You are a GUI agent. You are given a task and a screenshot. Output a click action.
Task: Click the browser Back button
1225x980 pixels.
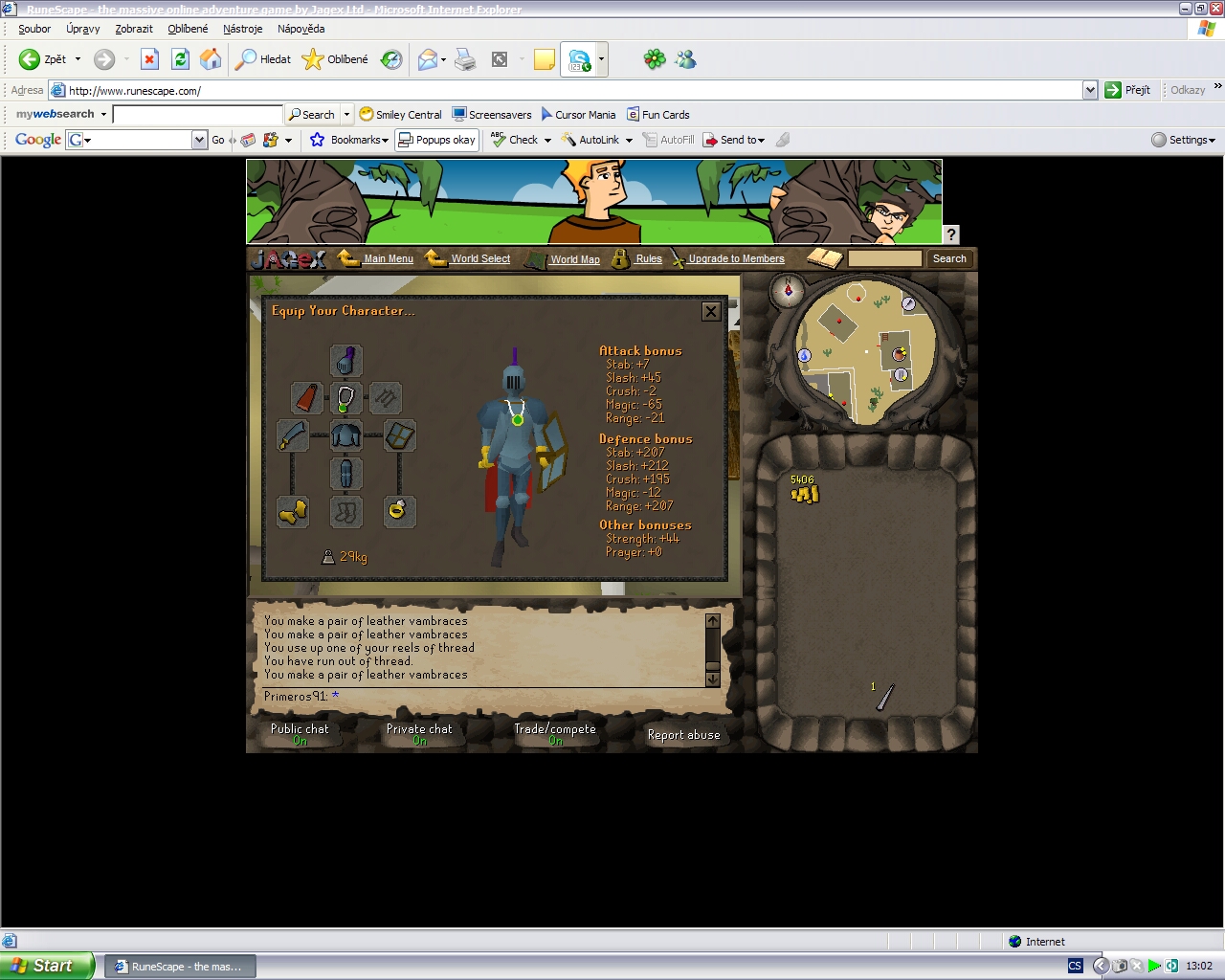[x=44, y=59]
